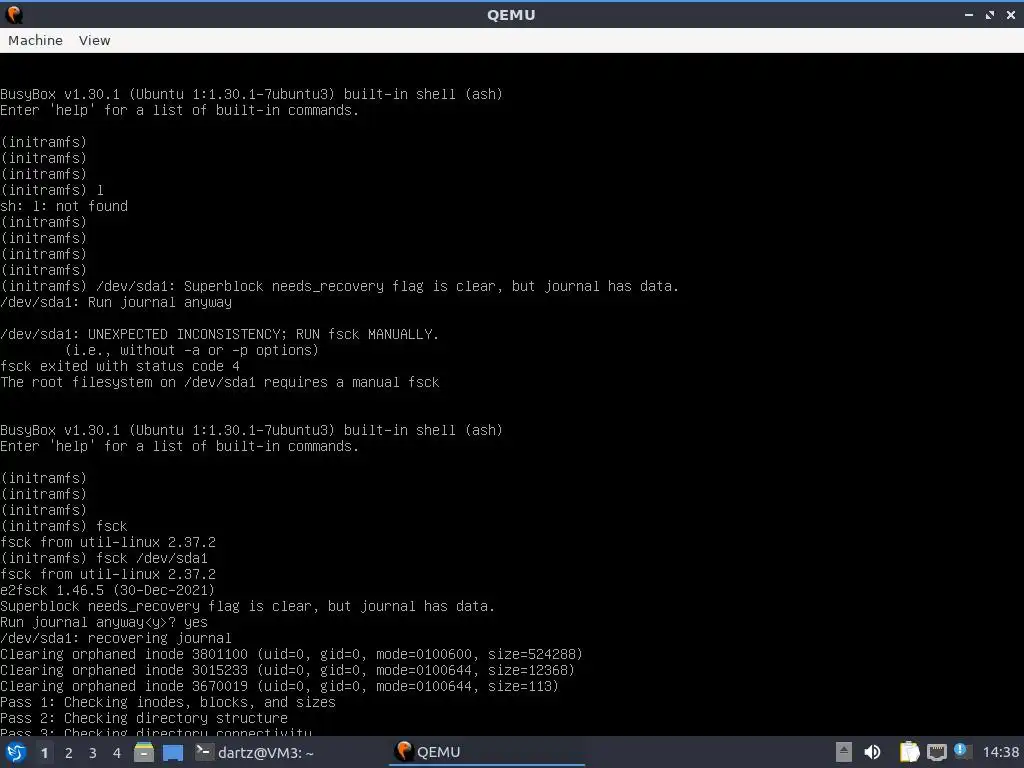Click '/dev/sda1: recovering journal' line
Viewport: 1024px width, 768px height.
coord(116,638)
